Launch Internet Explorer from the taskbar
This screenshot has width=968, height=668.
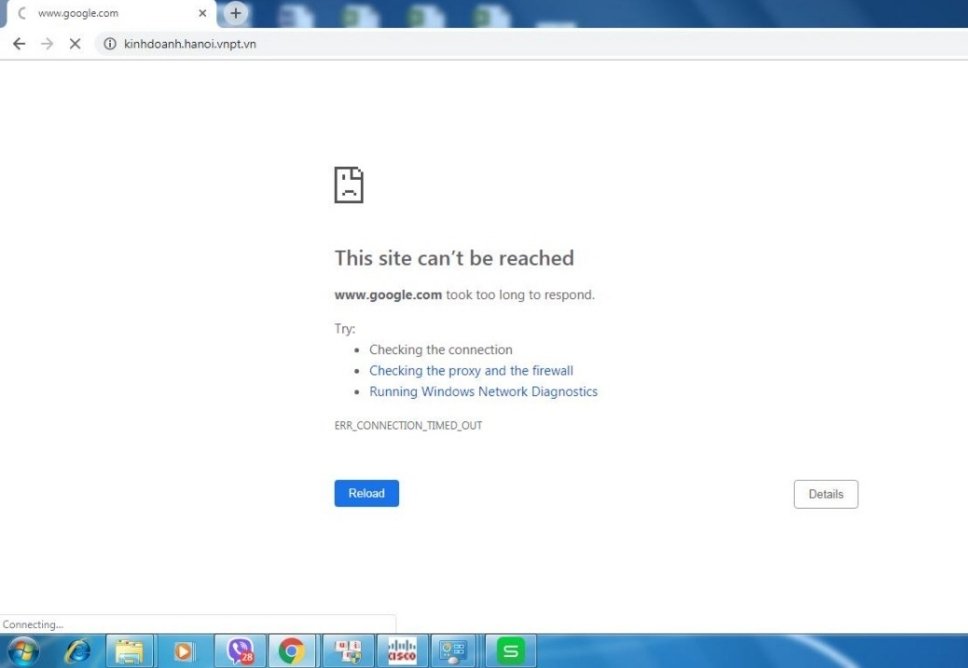pos(77,651)
